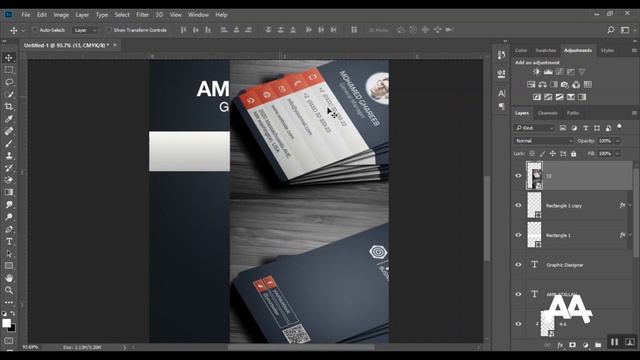This screenshot has width=640, height=360.
Task: Open the File menu
Action: 26,15
